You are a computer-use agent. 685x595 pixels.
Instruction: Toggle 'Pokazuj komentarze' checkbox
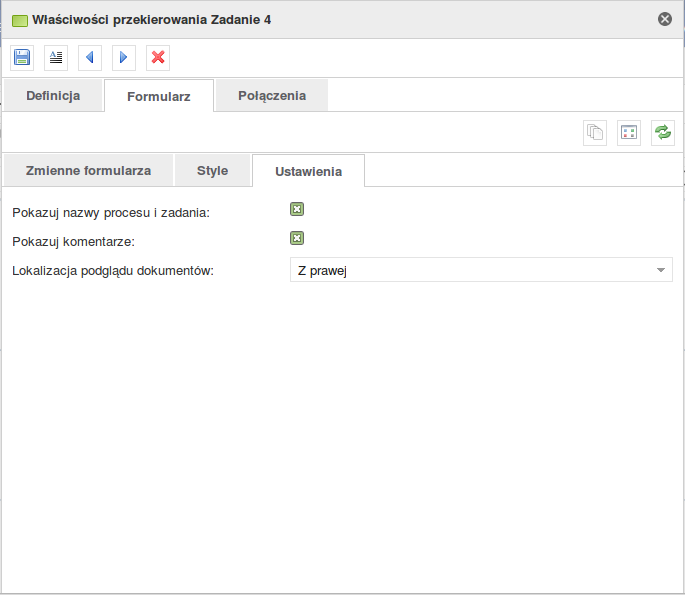coord(297,239)
